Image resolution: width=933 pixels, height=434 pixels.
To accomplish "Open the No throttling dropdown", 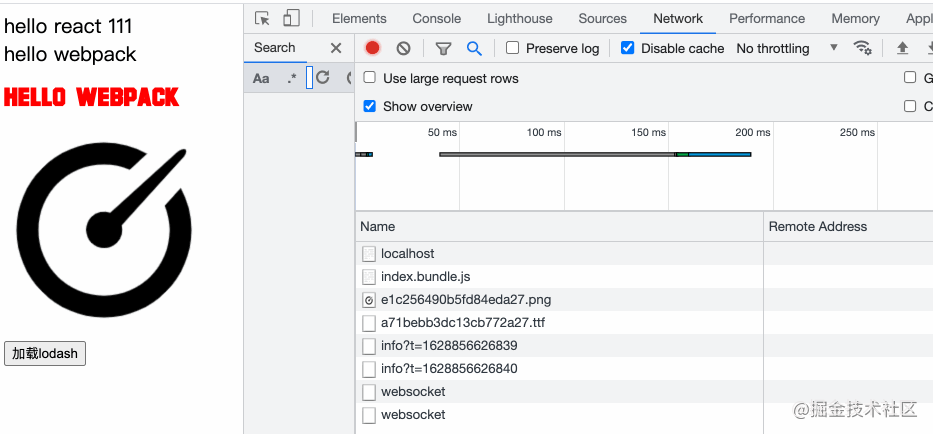I will (787, 48).
